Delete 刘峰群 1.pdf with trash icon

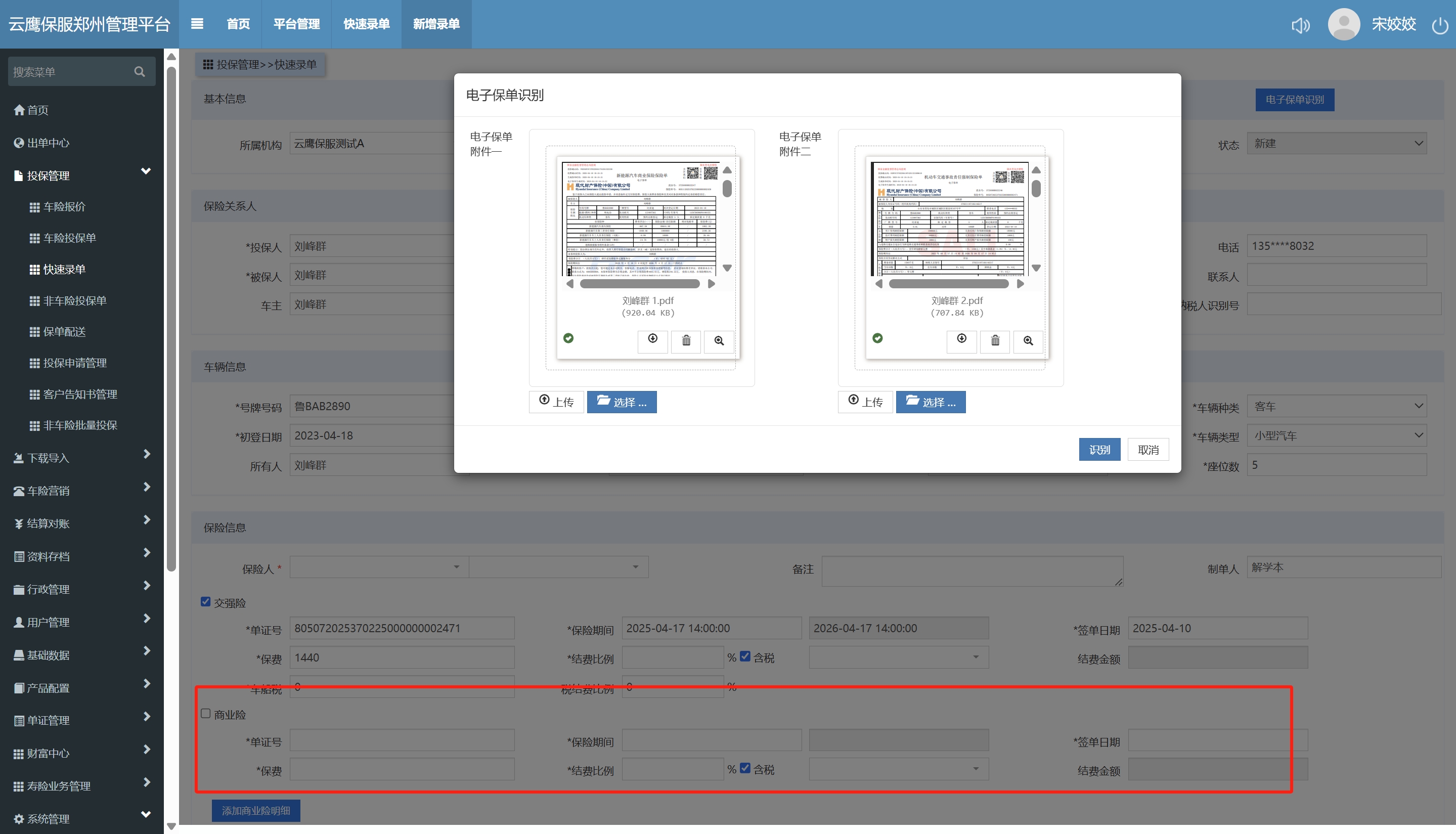[x=686, y=341]
